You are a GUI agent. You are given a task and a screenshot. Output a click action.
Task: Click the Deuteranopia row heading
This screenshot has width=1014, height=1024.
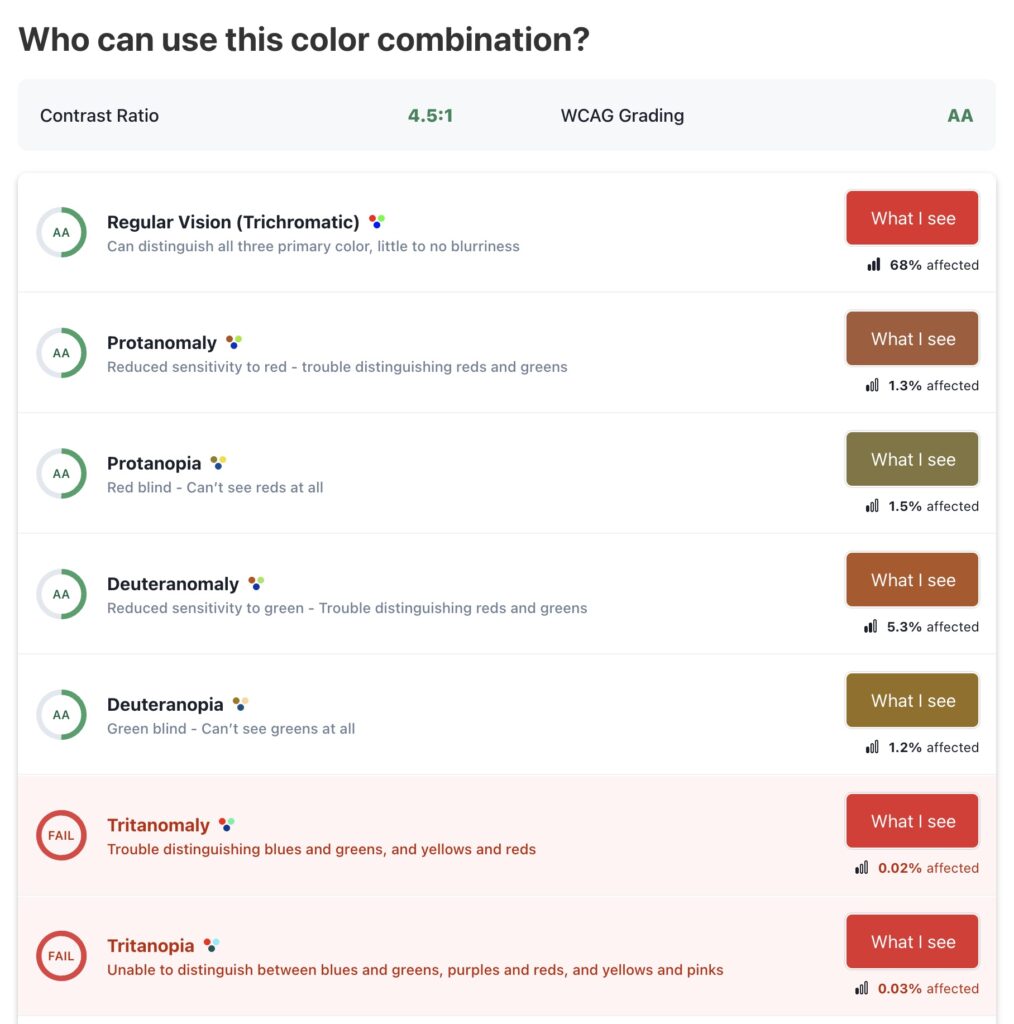[165, 705]
